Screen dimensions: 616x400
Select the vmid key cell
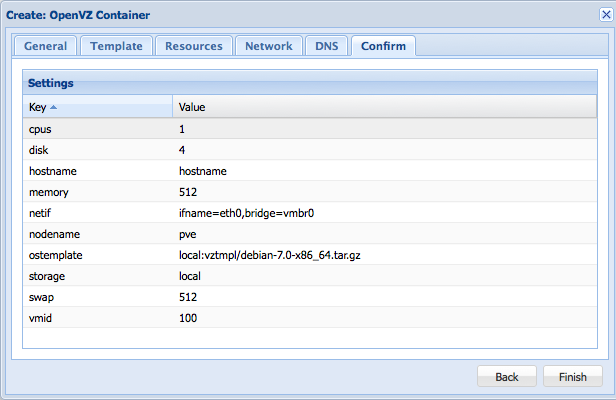pos(98,318)
